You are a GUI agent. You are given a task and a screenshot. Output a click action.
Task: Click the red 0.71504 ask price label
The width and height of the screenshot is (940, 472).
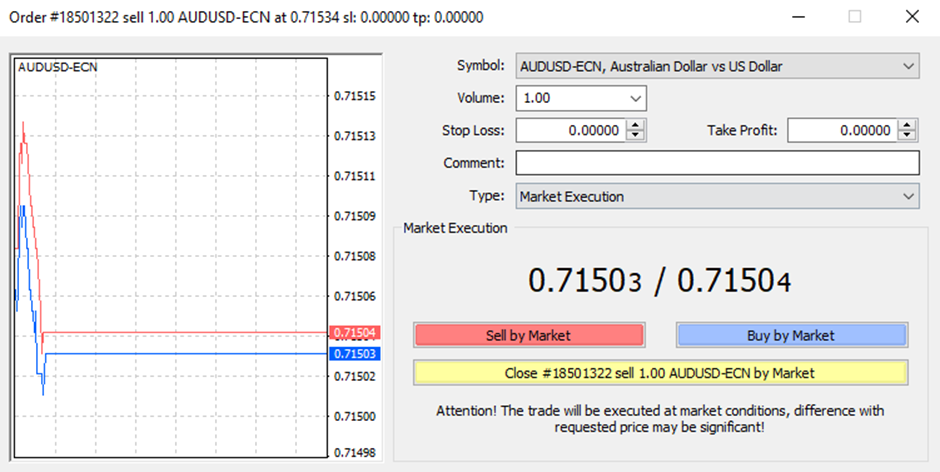point(355,333)
